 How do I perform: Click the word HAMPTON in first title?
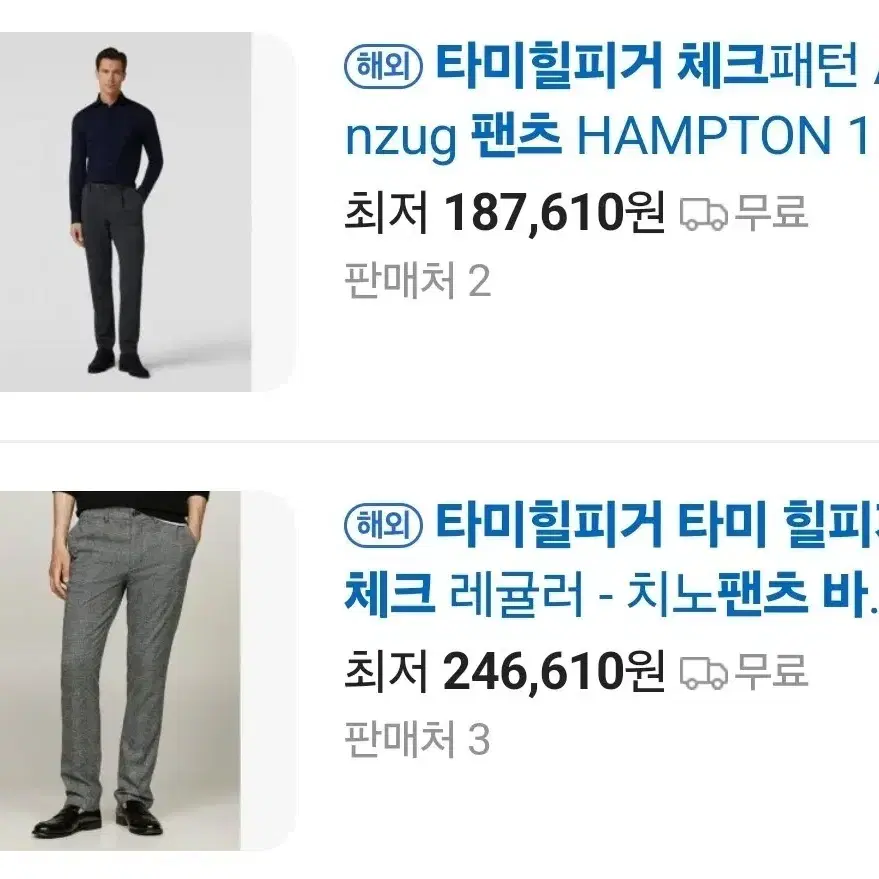pyautogui.click(x=704, y=136)
